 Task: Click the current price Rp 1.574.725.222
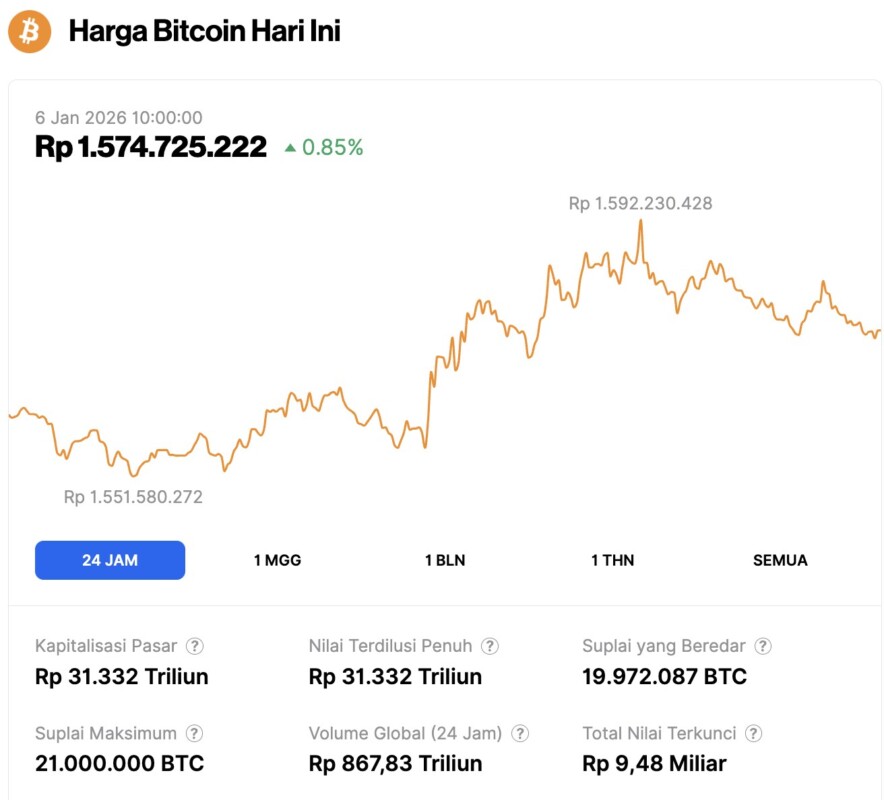point(151,148)
